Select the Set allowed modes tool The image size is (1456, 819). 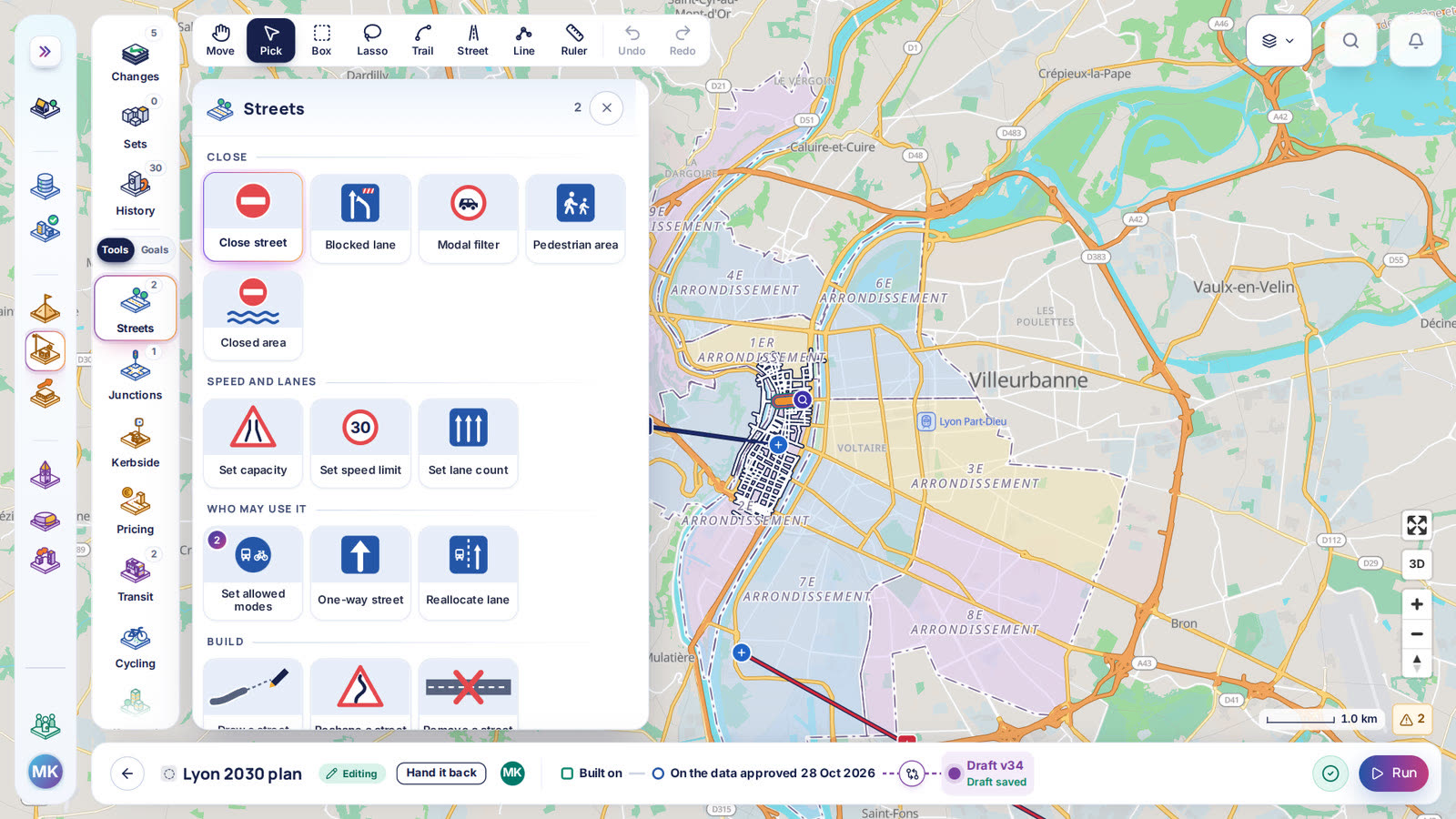(x=253, y=573)
